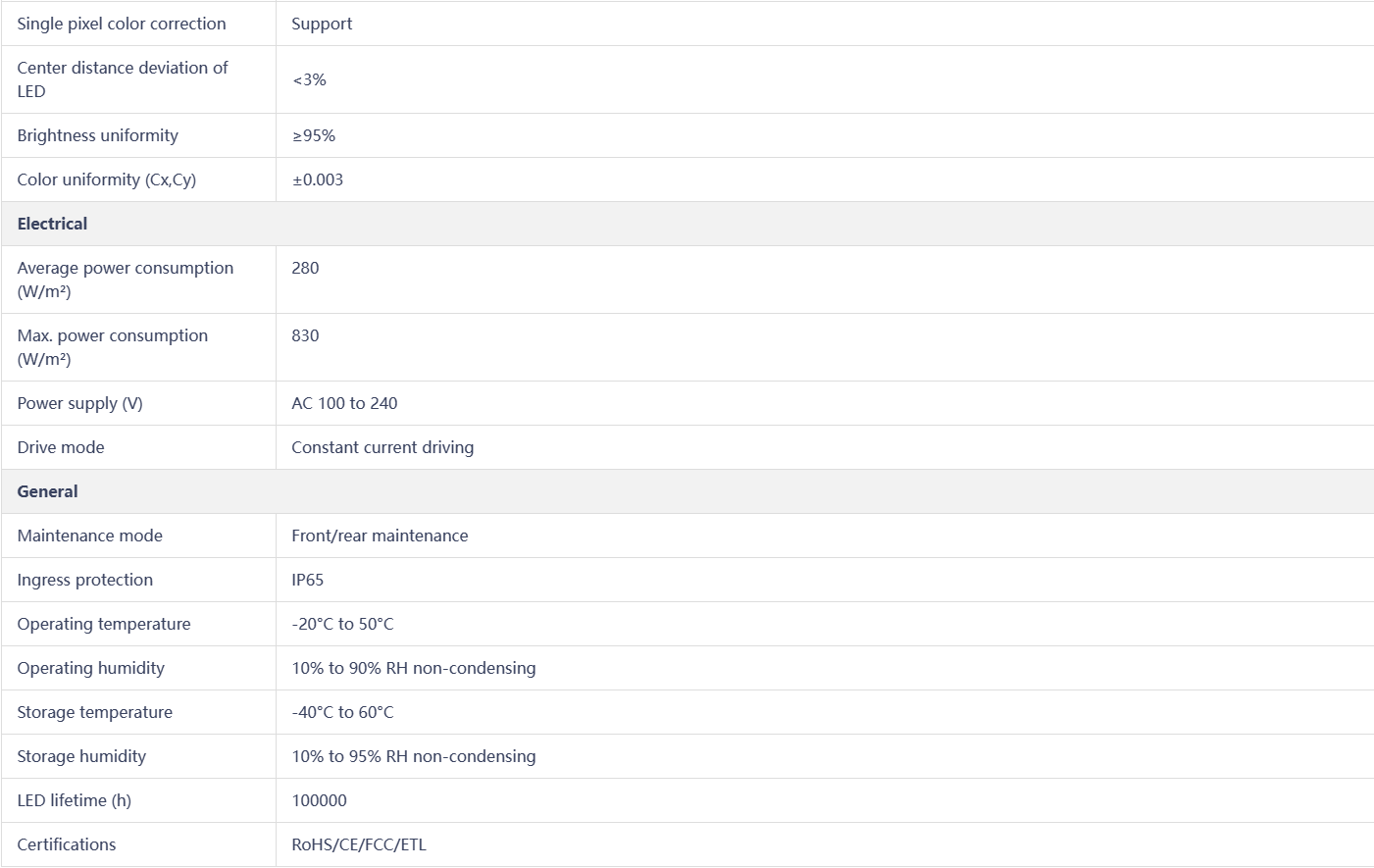Select the Operating temperature label

[x=104, y=624]
